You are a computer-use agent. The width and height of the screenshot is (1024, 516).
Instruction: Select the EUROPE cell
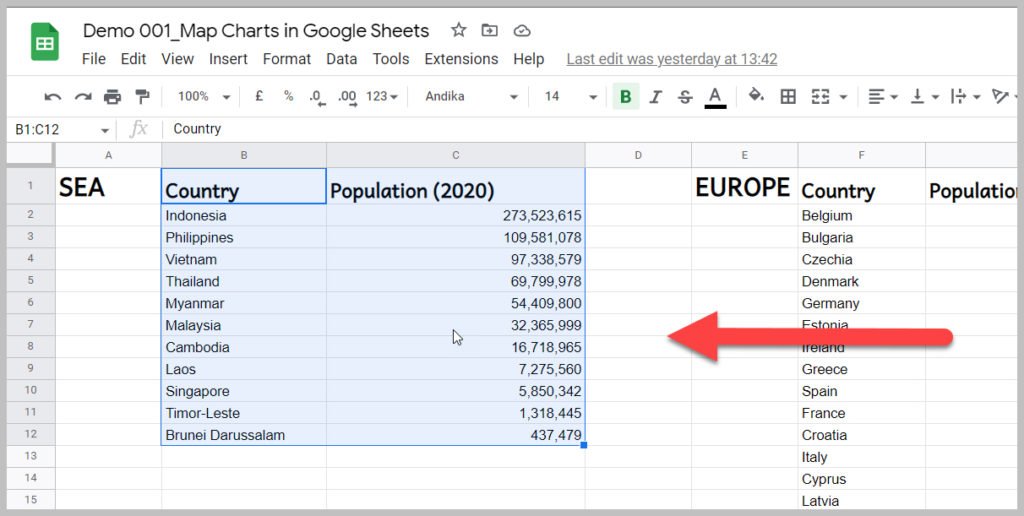(x=744, y=186)
